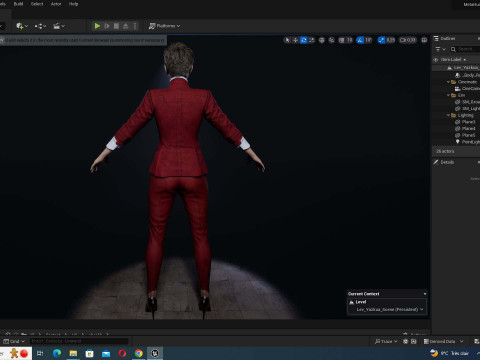The width and height of the screenshot is (480, 360).
Task: Open the Add content (create) dropdown
Action: [x=22, y=26]
